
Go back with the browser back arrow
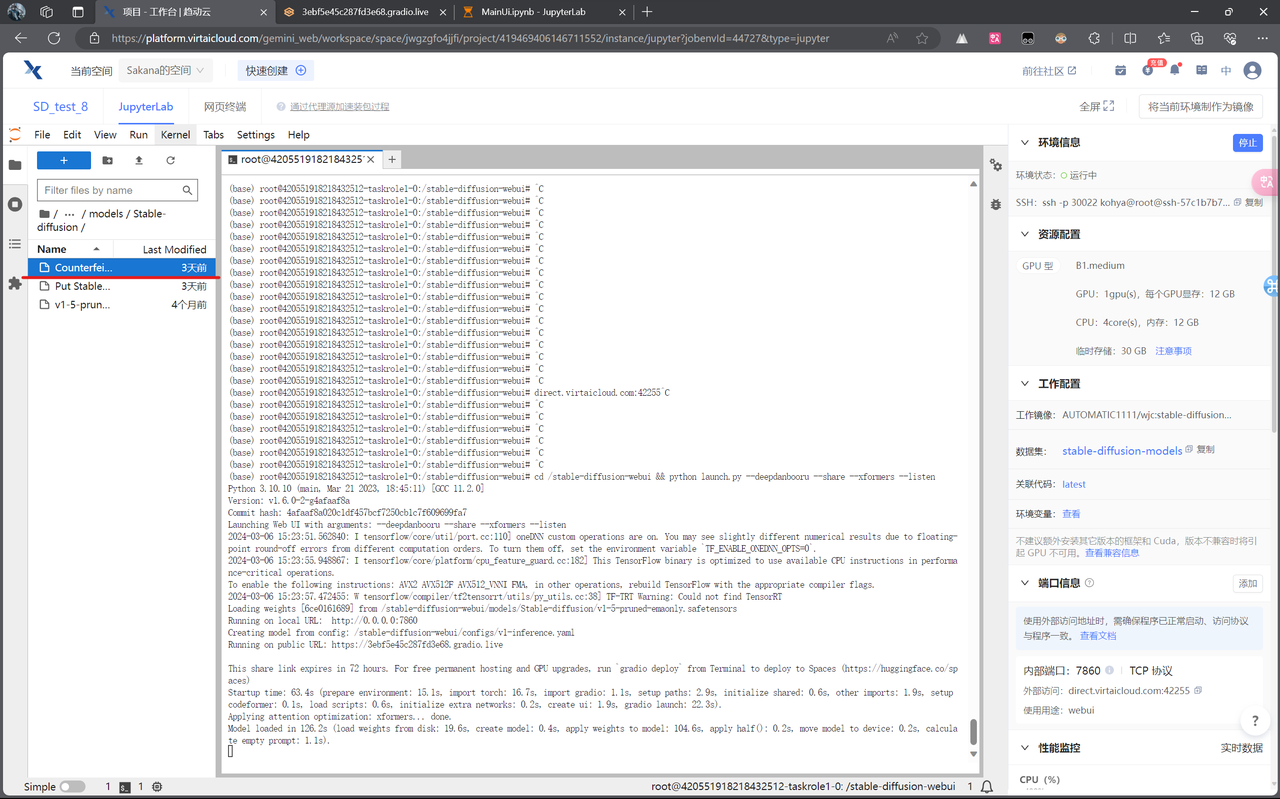tap(21, 38)
